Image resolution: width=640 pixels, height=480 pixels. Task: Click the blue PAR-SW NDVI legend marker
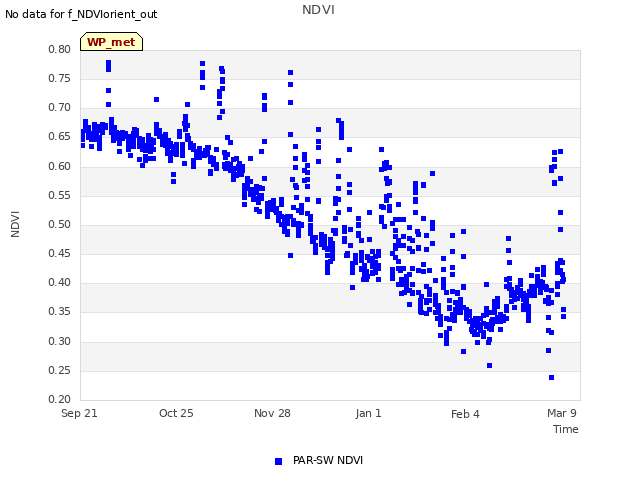point(278,461)
